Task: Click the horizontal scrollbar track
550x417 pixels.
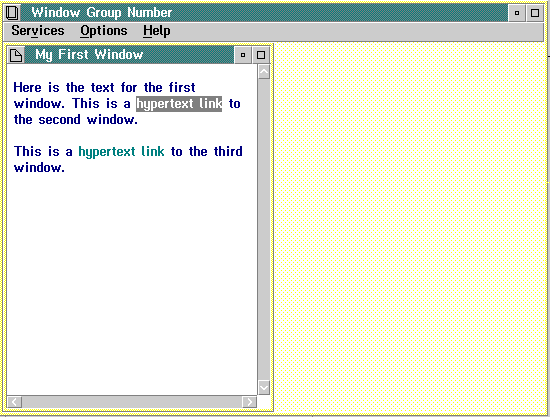Action: point(132,402)
